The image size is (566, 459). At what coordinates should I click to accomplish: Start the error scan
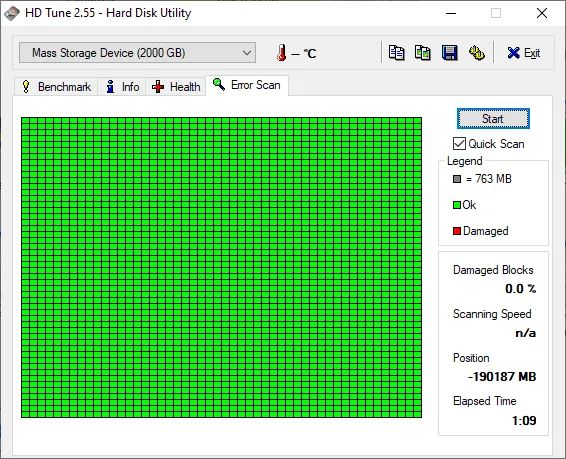click(x=493, y=119)
